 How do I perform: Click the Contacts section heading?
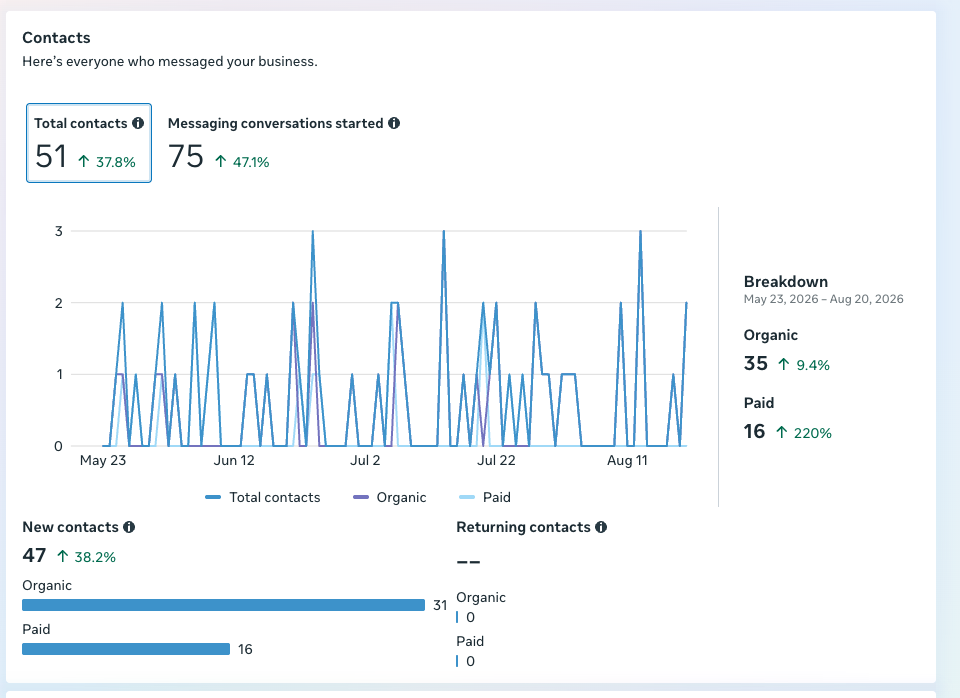[56, 38]
